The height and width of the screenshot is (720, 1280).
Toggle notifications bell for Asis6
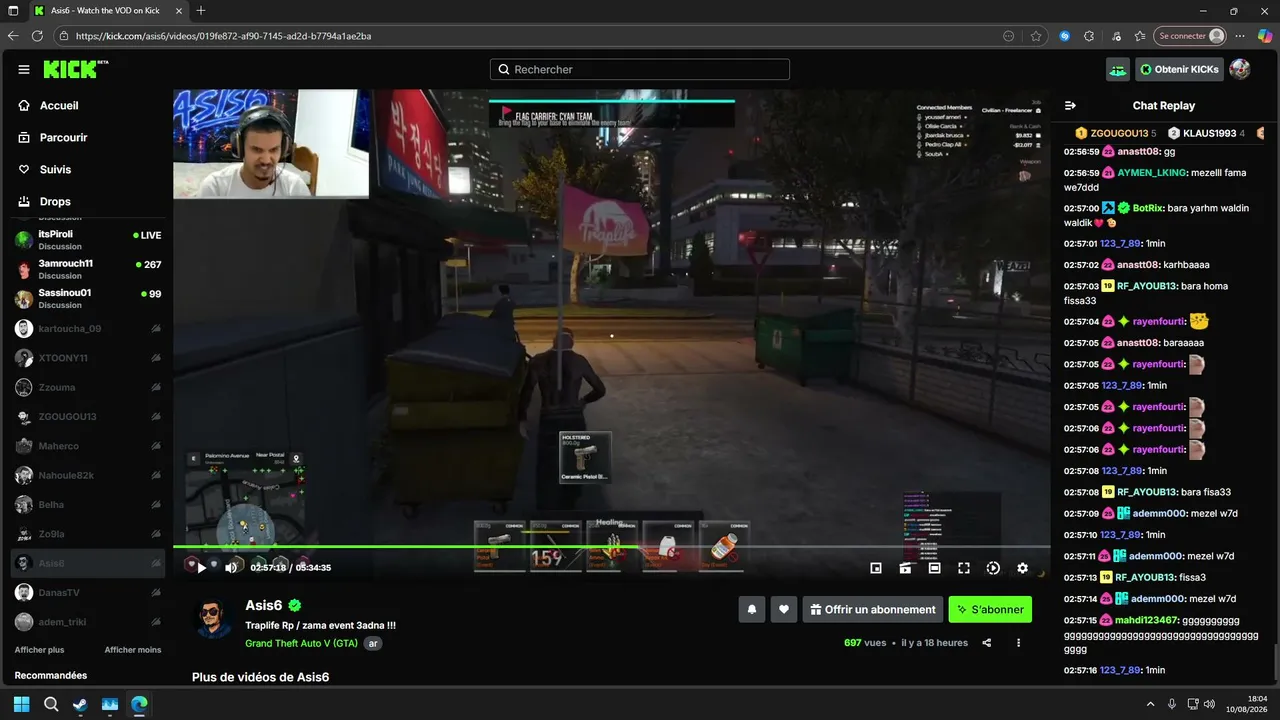click(751, 609)
